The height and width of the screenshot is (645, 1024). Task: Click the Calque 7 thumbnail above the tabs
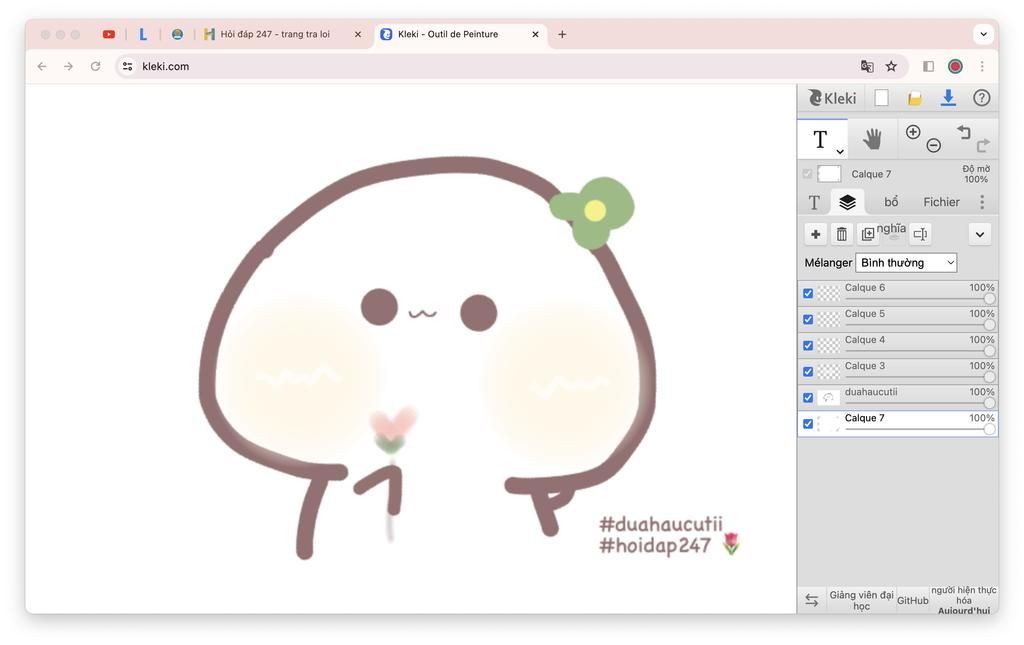tap(829, 174)
